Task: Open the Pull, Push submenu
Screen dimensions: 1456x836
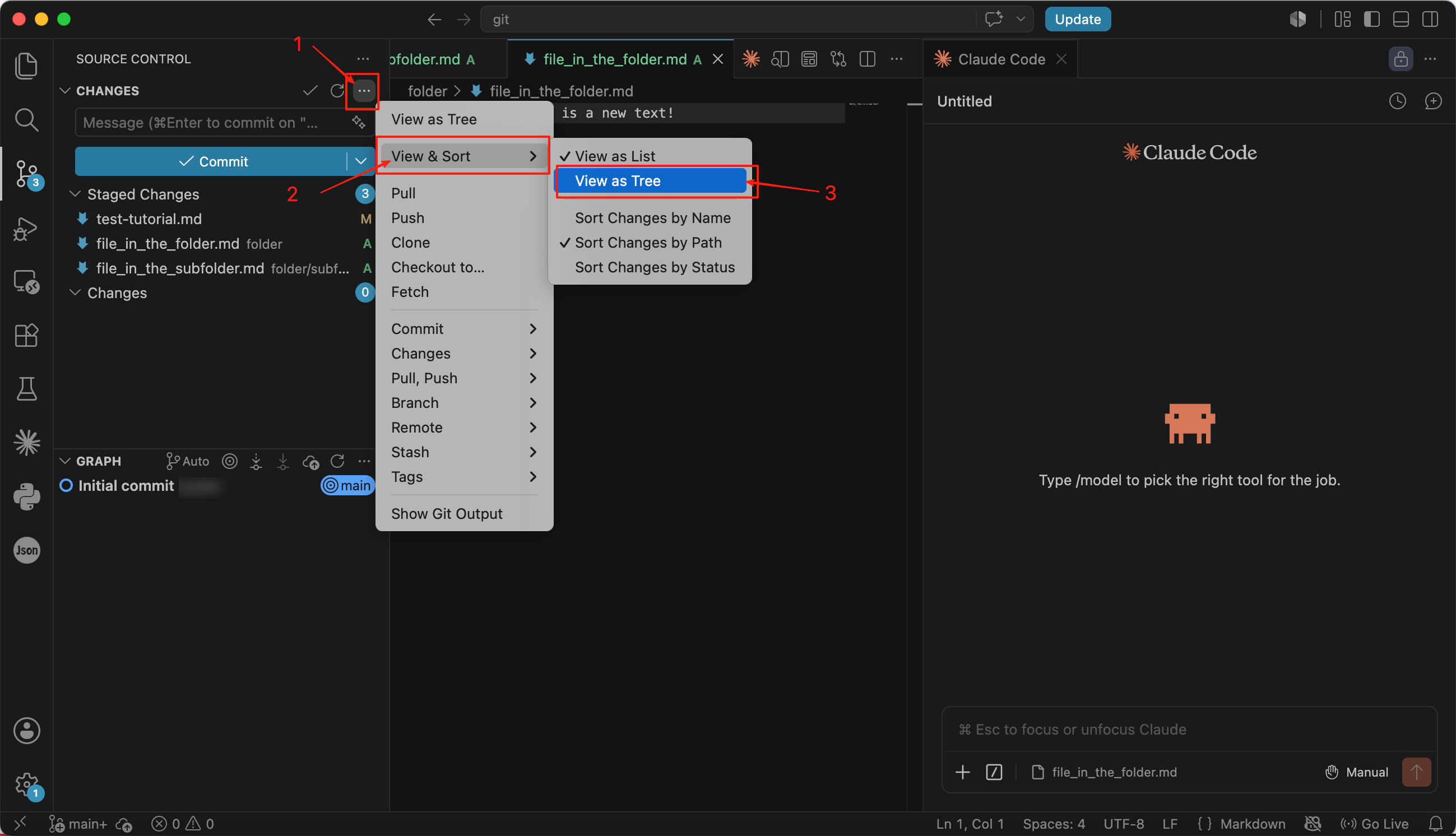Action: pos(464,378)
